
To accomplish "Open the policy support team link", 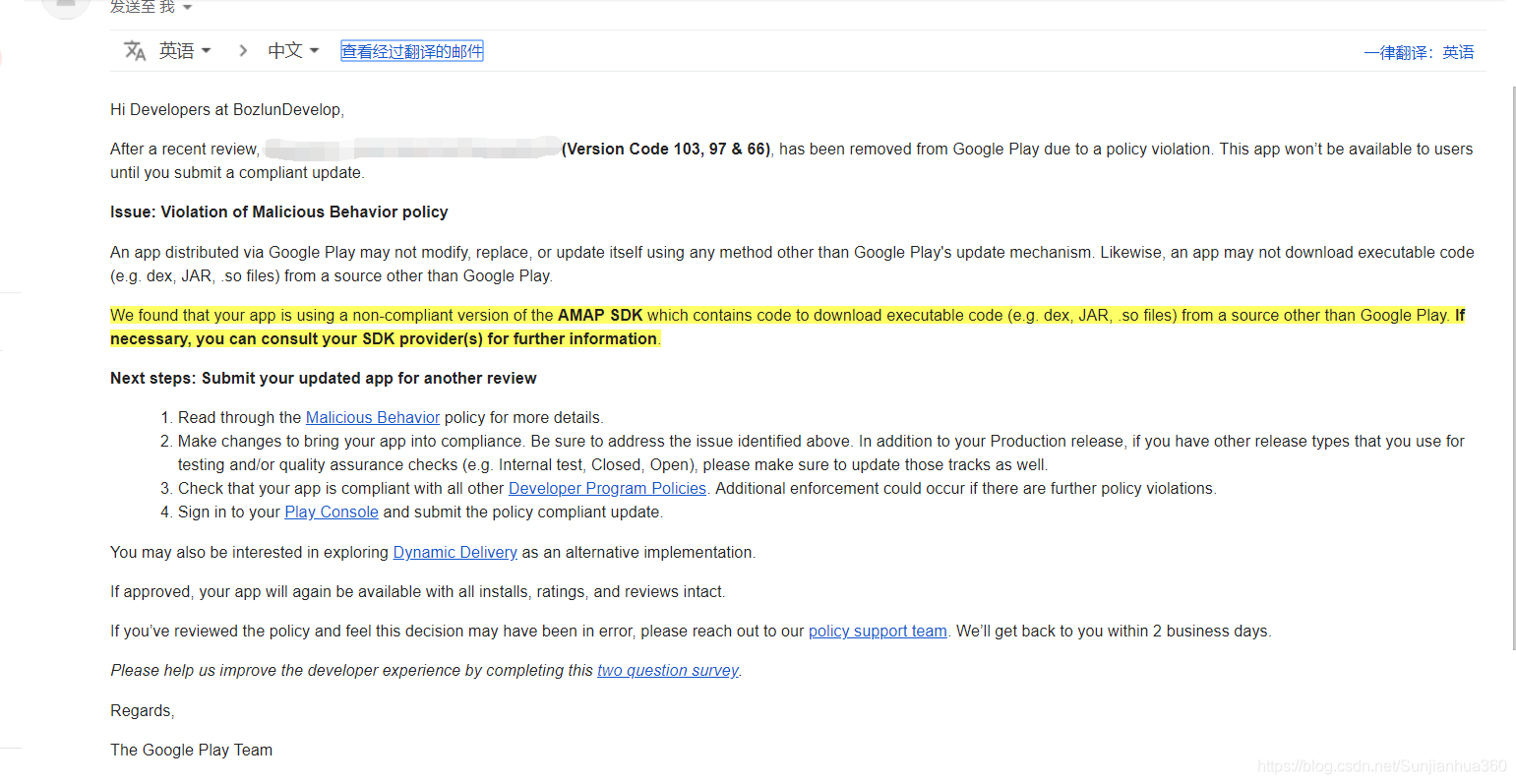I will (x=878, y=631).
